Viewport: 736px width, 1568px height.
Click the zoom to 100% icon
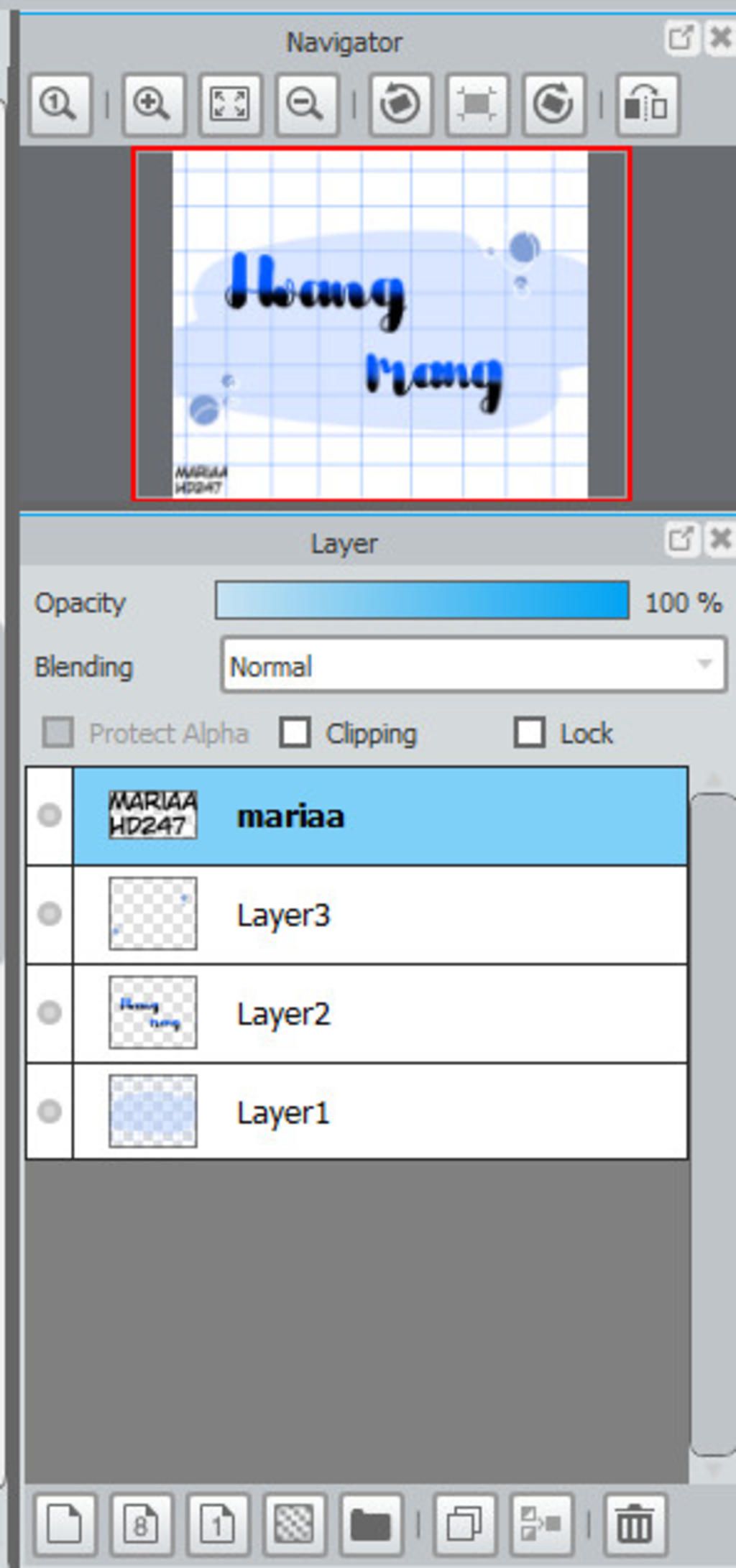[60, 105]
